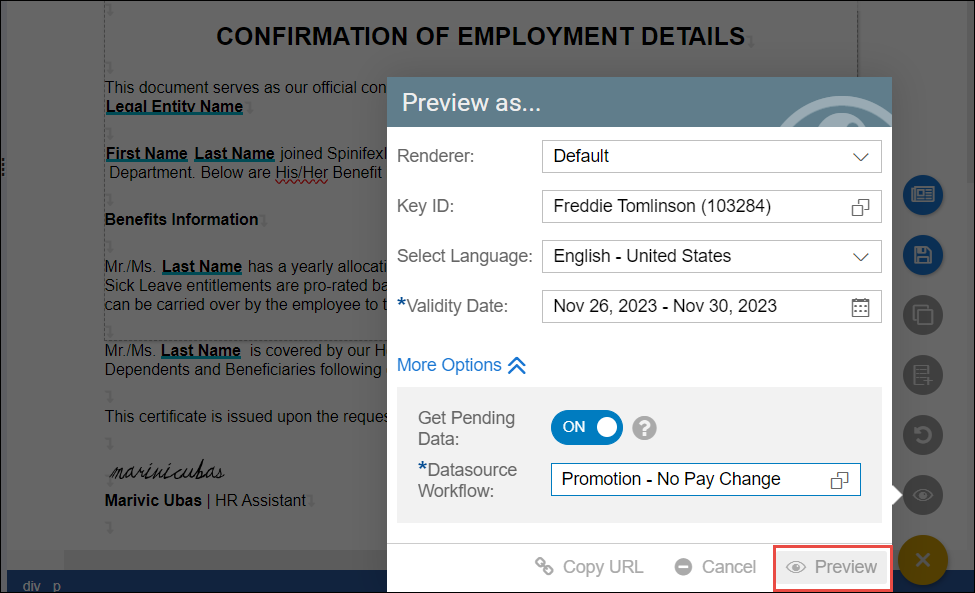
Task: Open the Validity Date calendar picker
Action: click(860, 307)
